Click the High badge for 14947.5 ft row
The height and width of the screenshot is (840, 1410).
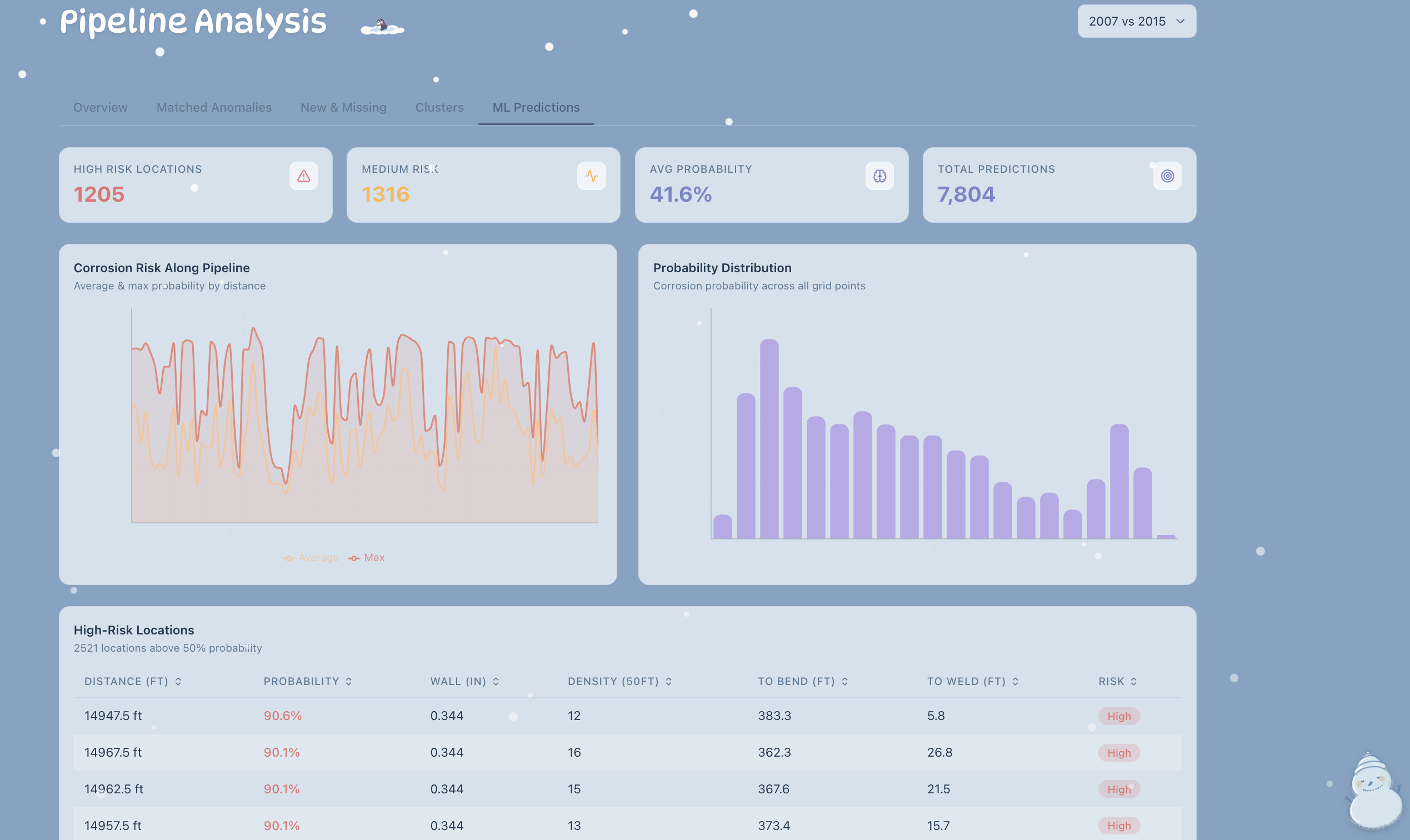click(x=1118, y=716)
